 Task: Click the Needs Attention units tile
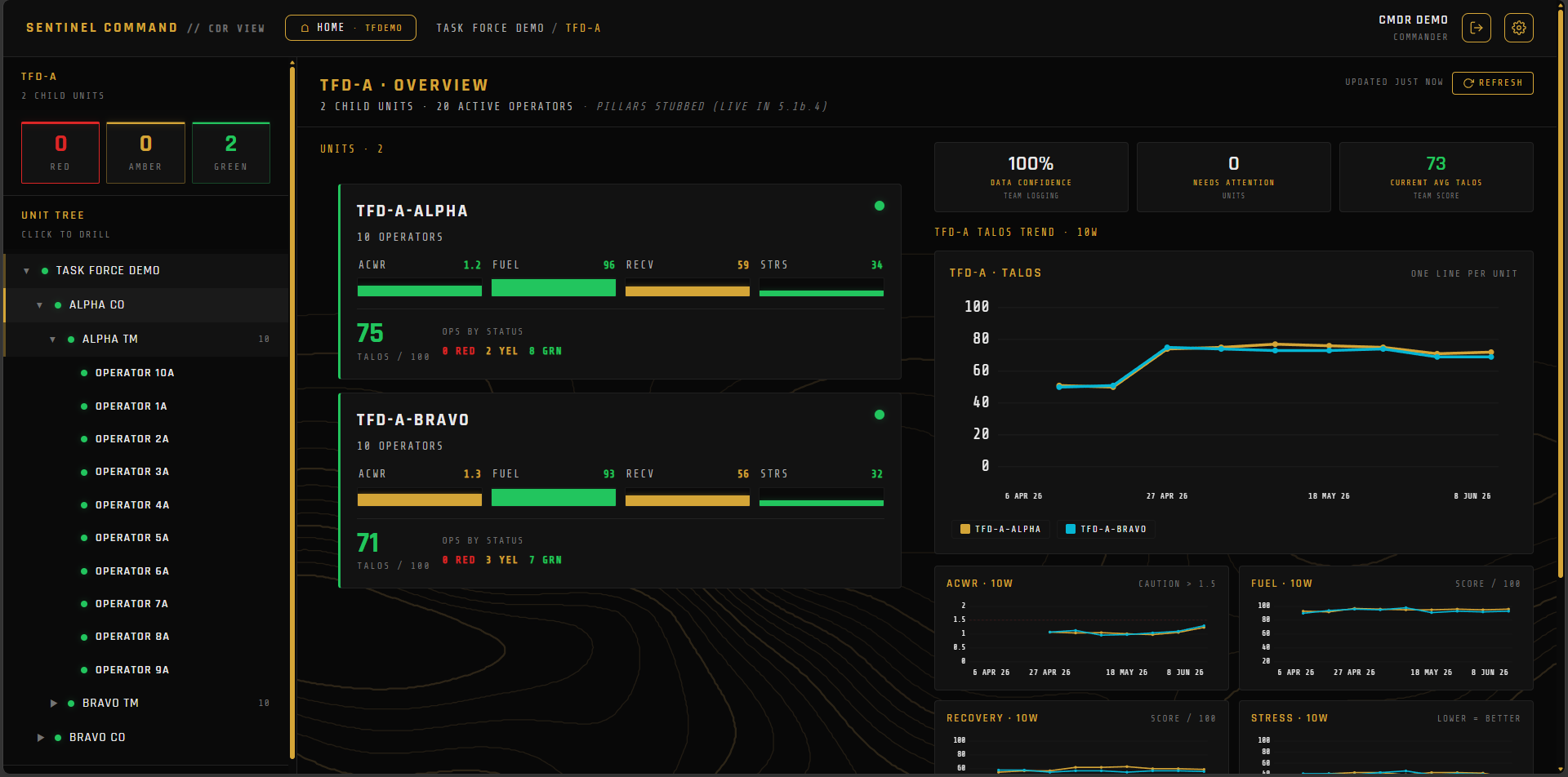click(1233, 177)
